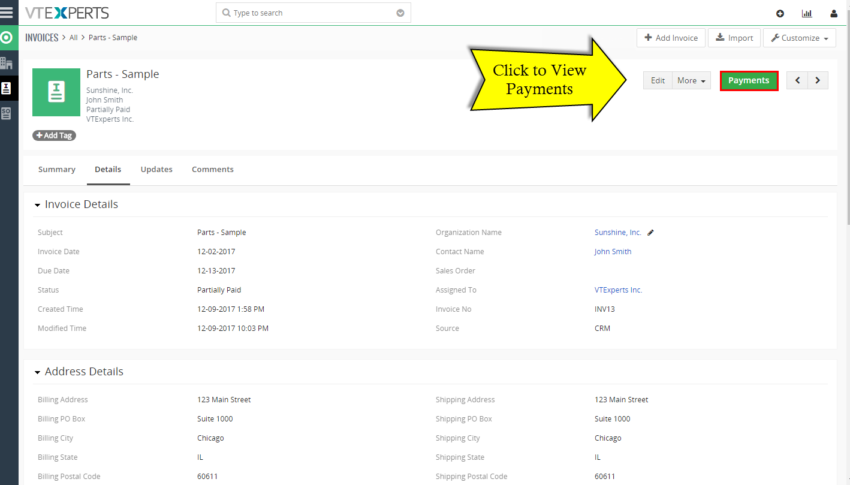
Task: Click the green invoice record image
Action: click(56, 92)
